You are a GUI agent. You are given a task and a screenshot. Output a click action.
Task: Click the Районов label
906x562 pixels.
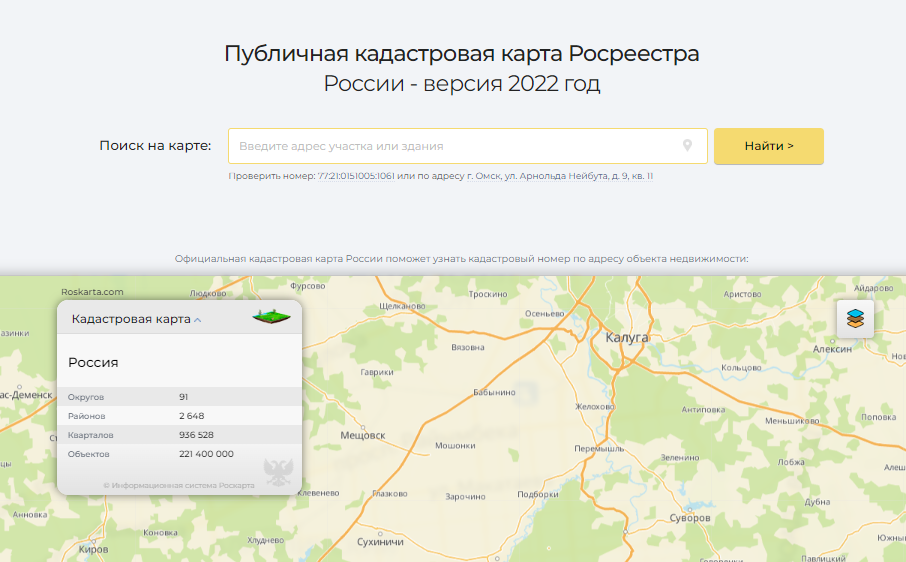87,416
